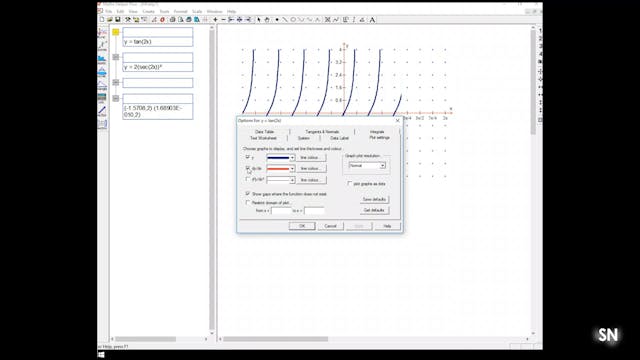Click the blue diagonal line sidebar icon
Screen dimensions: 640x360
pyautogui.click(x=102, y=111)
